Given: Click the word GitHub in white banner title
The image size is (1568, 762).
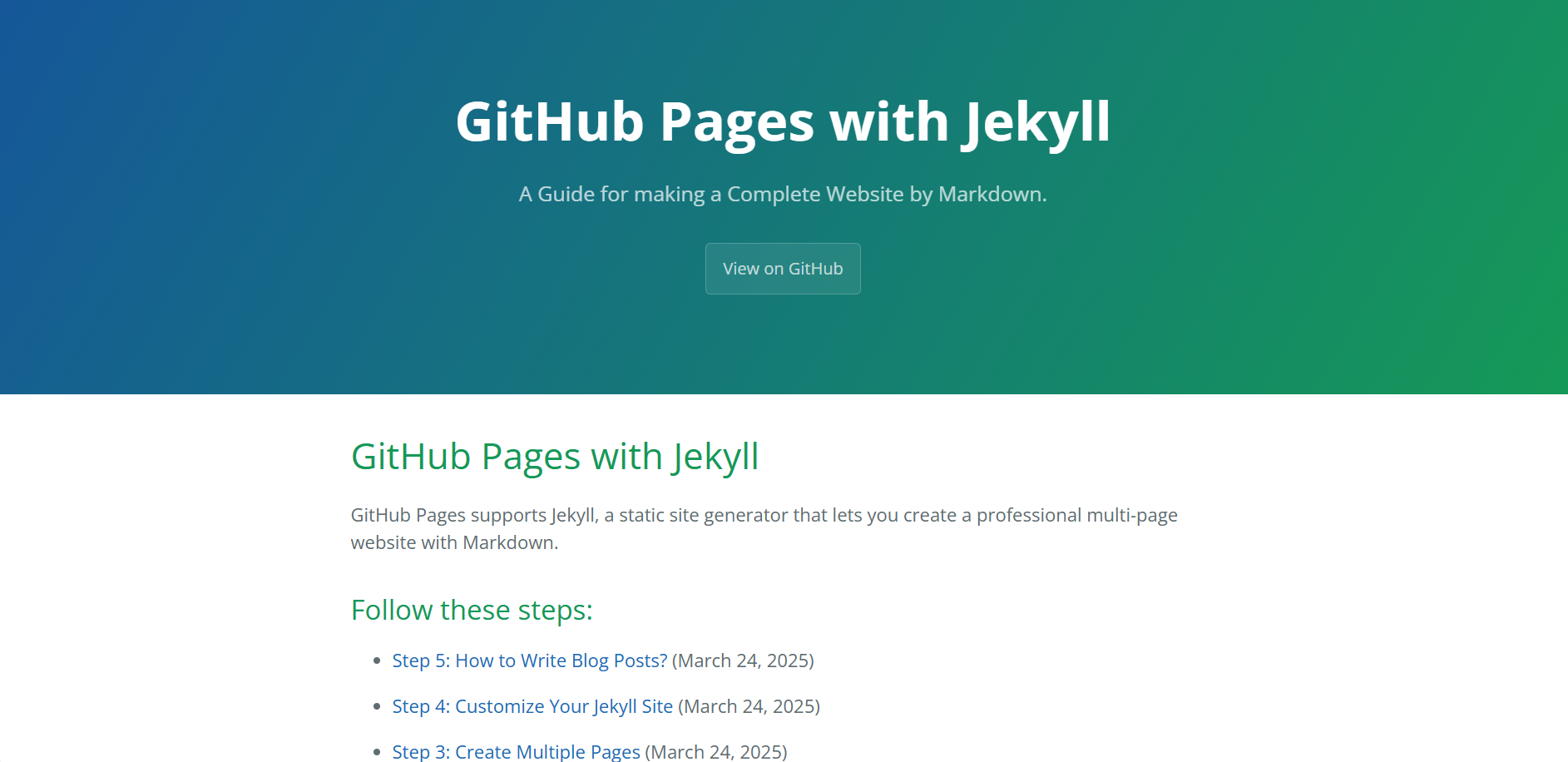Looking at the screenshot, I should (x=550, y=122).
